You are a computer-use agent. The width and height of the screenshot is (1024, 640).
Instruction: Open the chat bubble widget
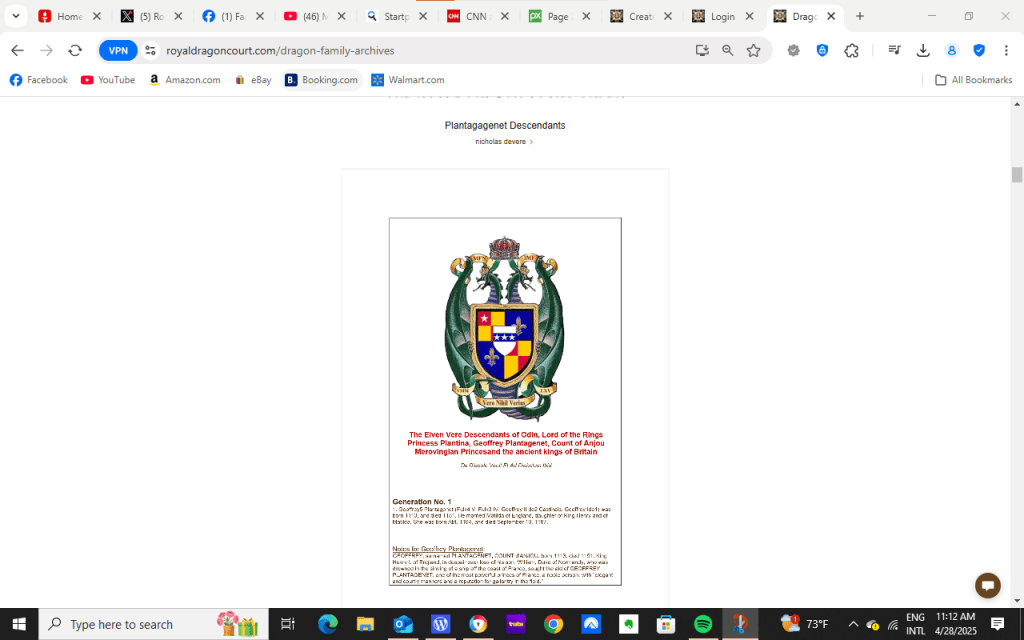click(987, 586)
